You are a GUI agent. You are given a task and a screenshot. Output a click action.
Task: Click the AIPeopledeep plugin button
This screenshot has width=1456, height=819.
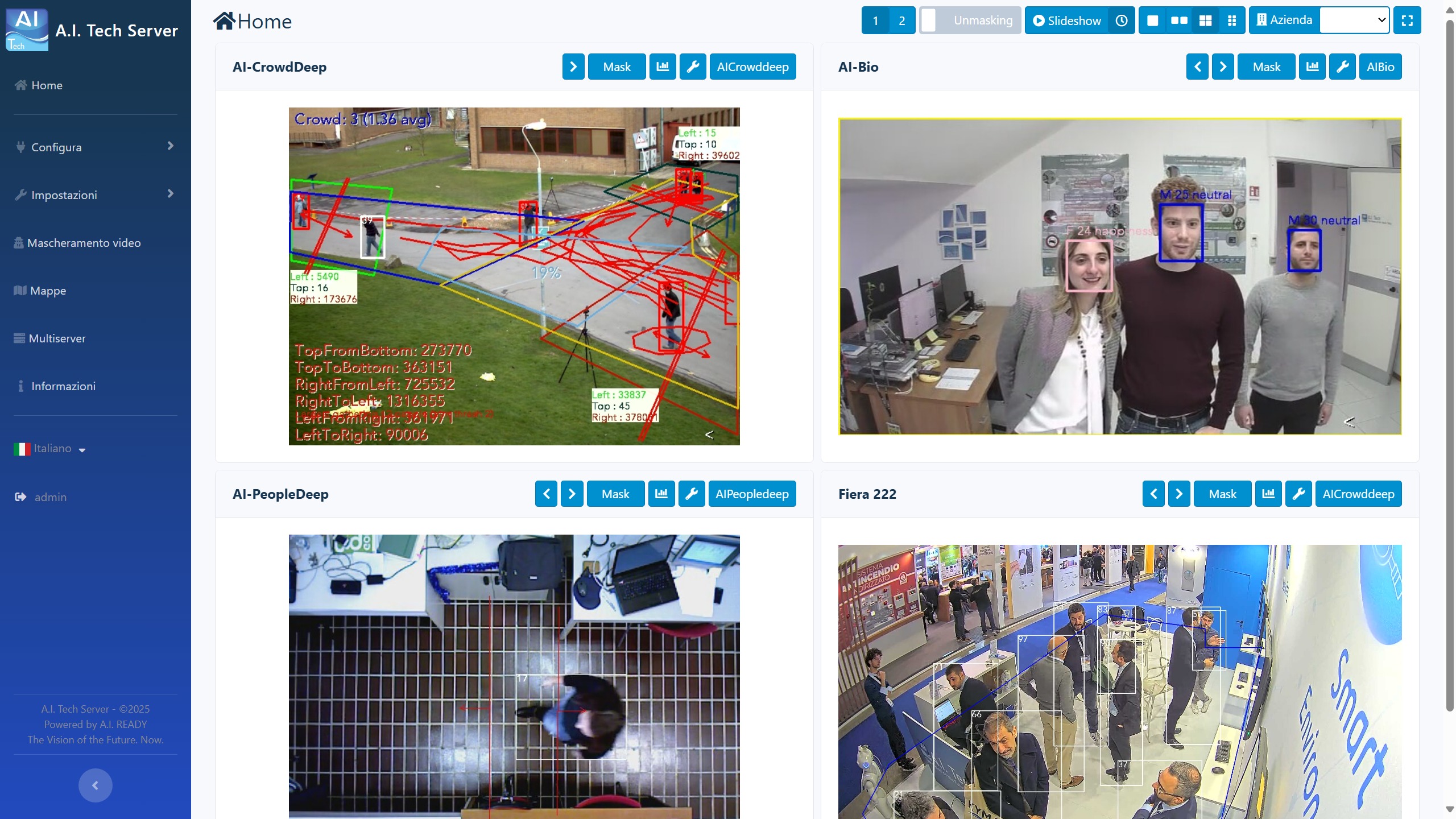[752, 494]
